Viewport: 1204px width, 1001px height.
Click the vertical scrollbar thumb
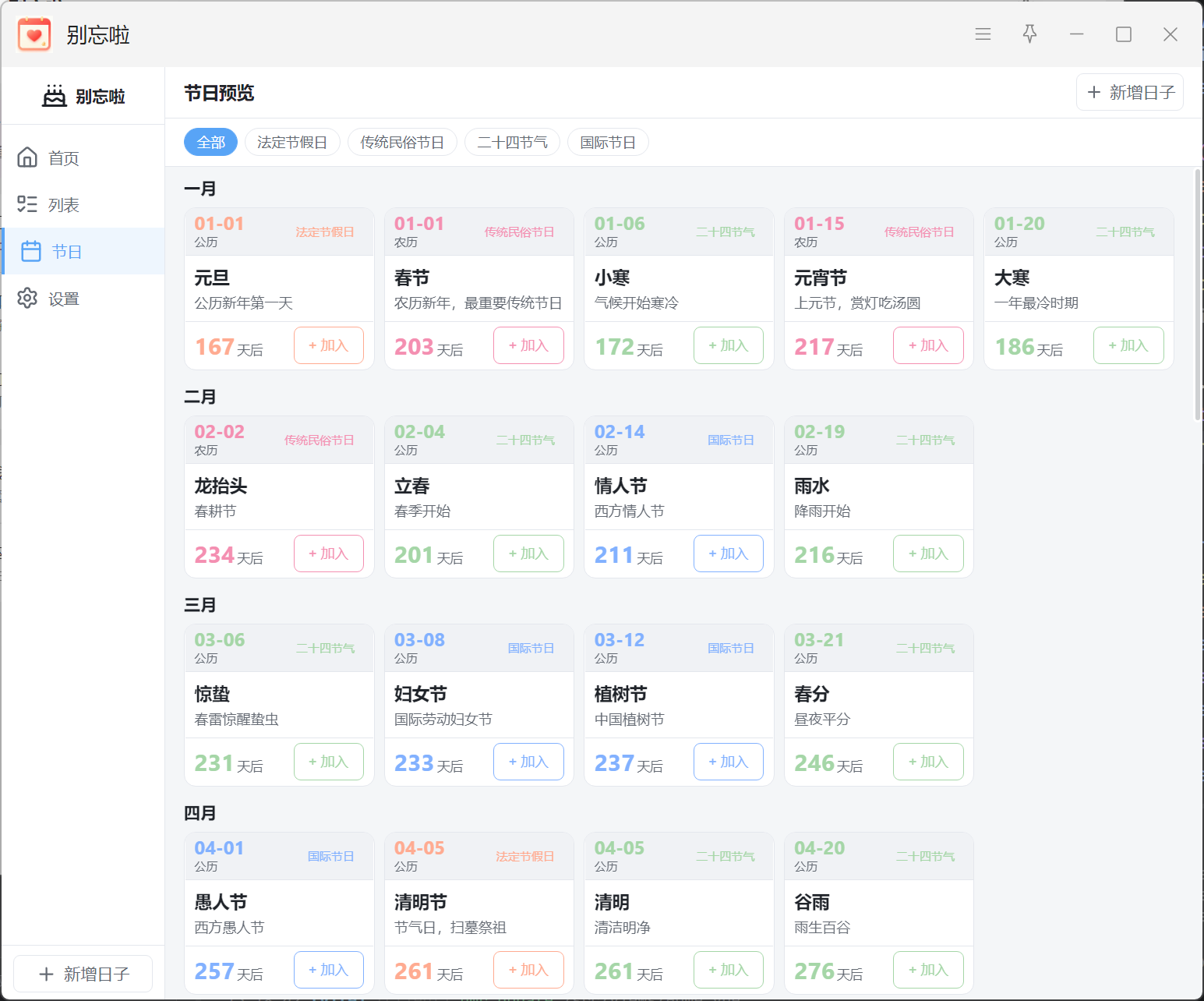click(x=1198, y=295)
